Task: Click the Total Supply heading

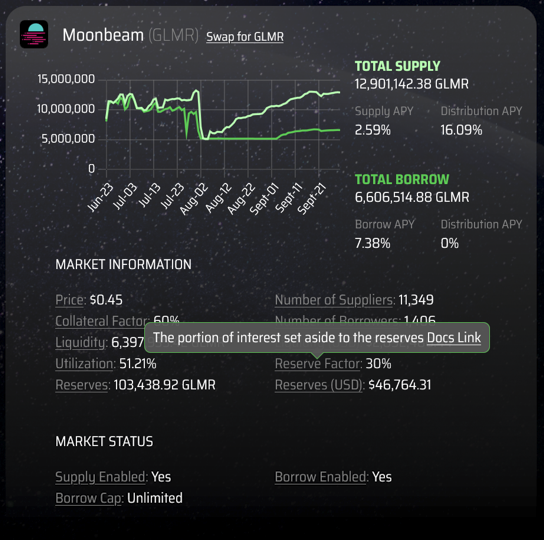Action: pyautogui.click(x=398, y=66)
